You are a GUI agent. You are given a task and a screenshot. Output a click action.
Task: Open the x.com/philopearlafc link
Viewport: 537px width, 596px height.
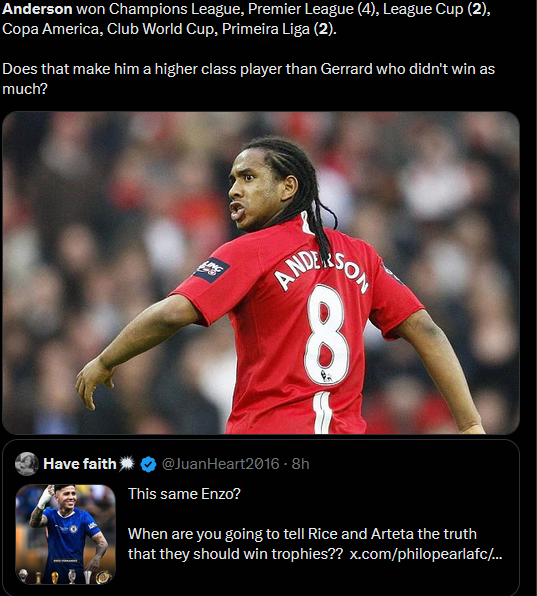[426, 554]
